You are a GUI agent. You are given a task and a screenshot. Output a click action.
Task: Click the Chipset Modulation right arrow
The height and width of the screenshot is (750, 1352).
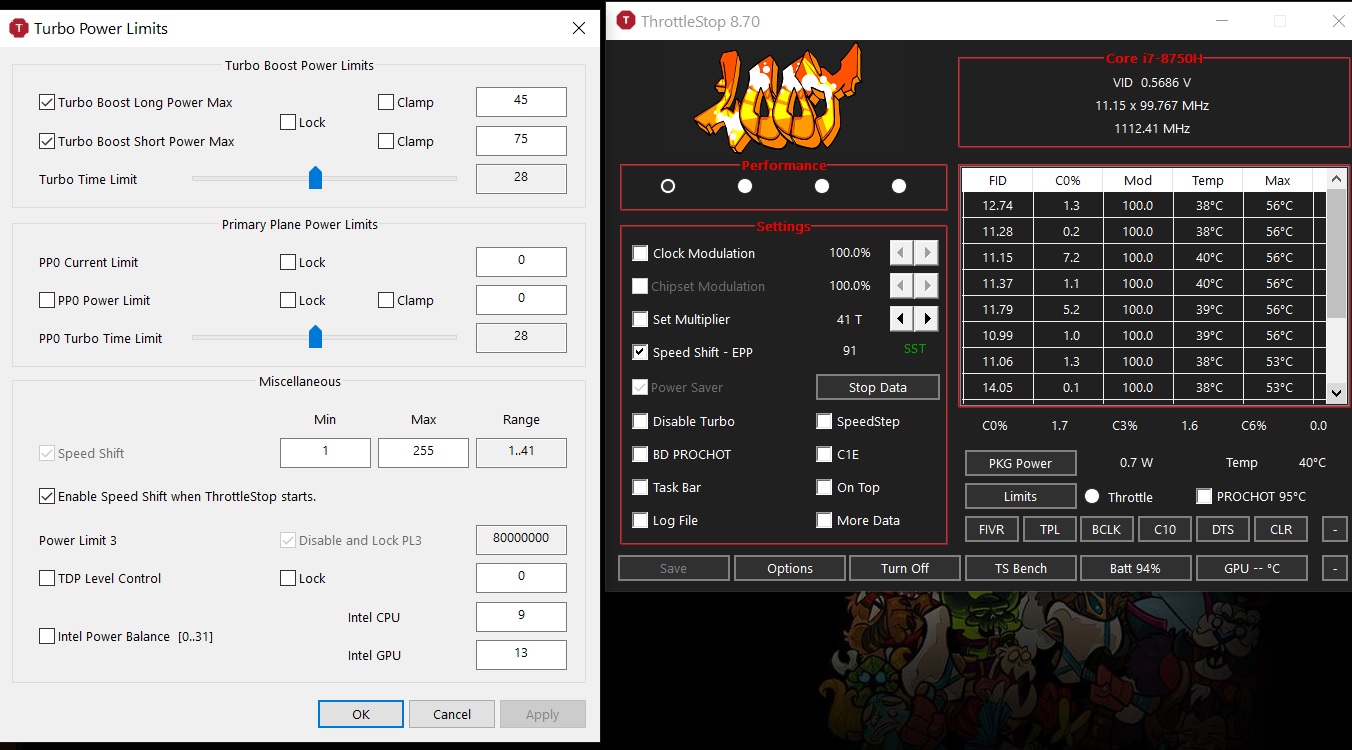[x=927, y=286]
